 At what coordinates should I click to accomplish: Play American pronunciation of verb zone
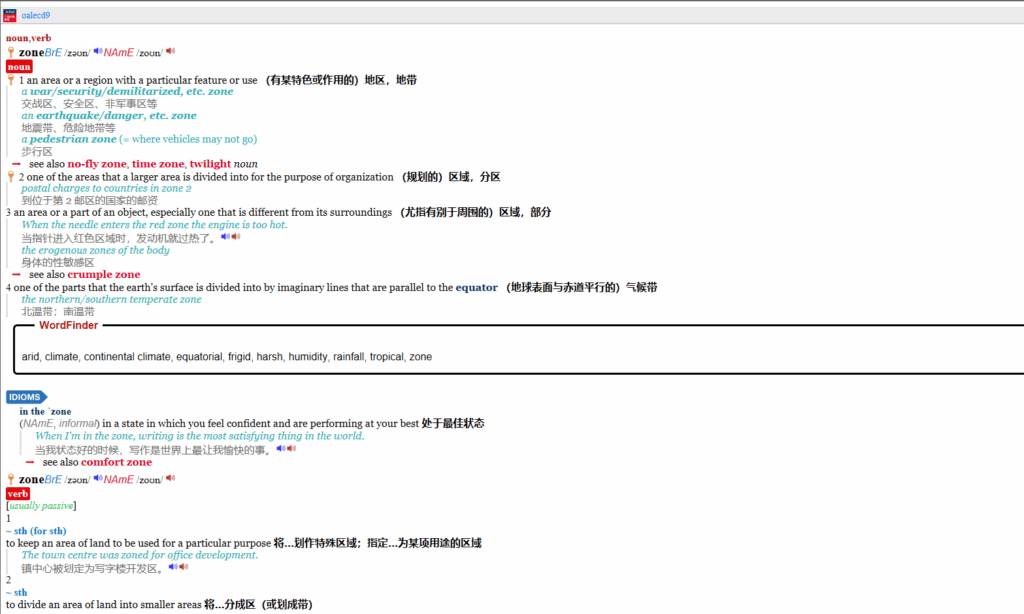pyautogui.click(x=171, y=479)
